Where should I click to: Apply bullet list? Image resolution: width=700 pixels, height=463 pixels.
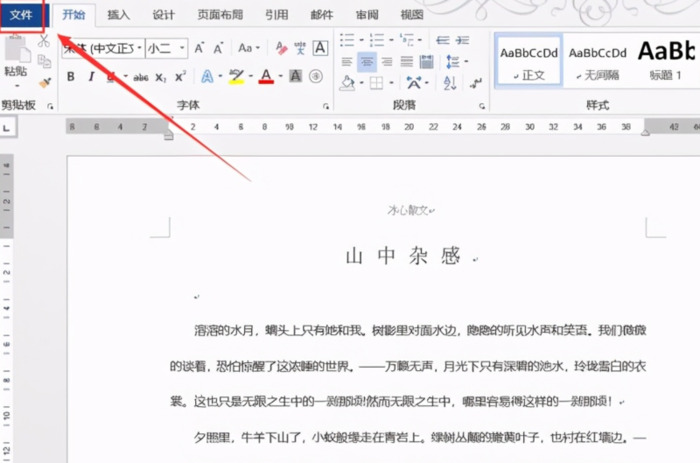click(347, 40)
